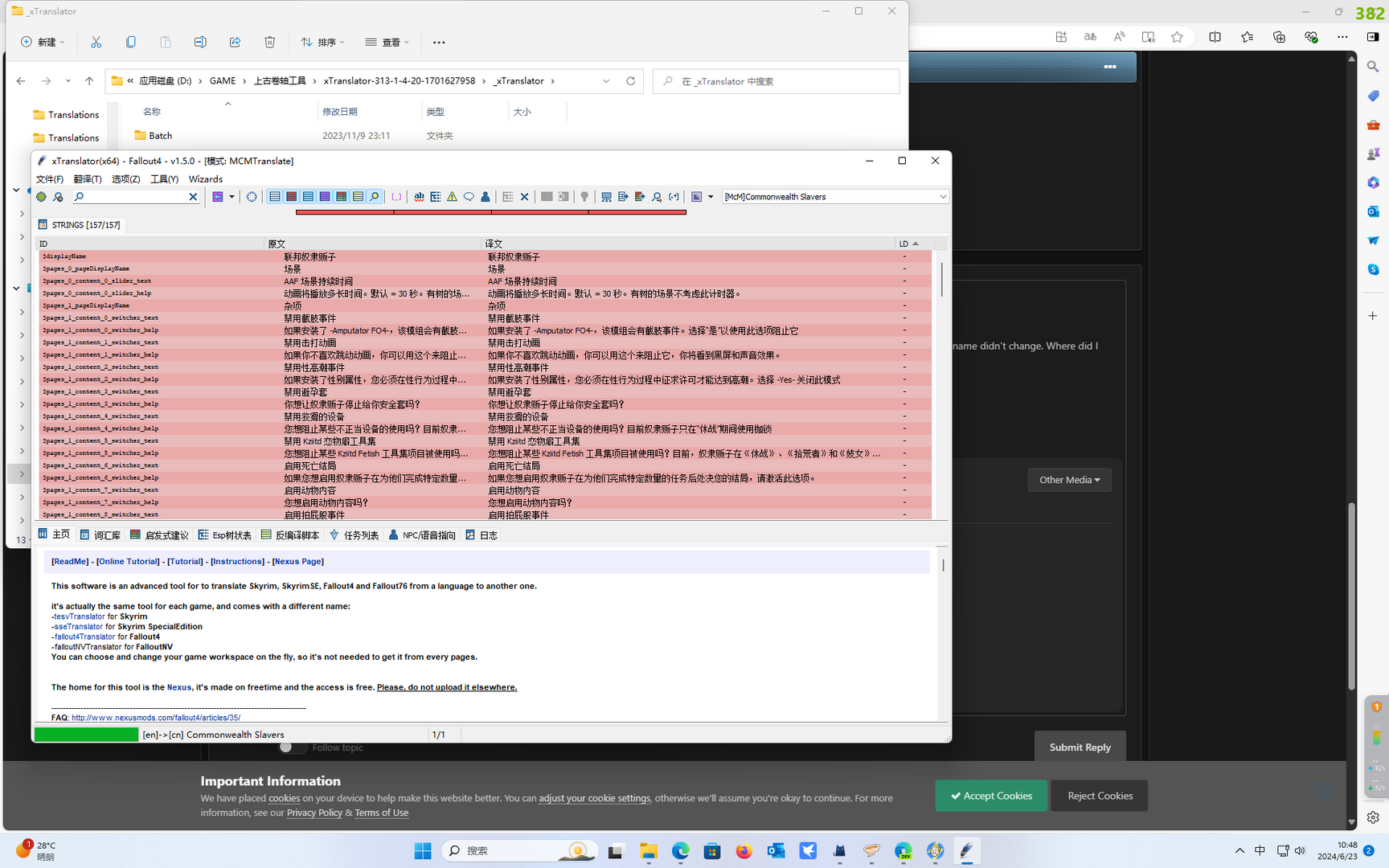Screen dimensions: 1389x868
Task: Open the 文件(F) menu in xTranslator
Action: coord(50,179)
